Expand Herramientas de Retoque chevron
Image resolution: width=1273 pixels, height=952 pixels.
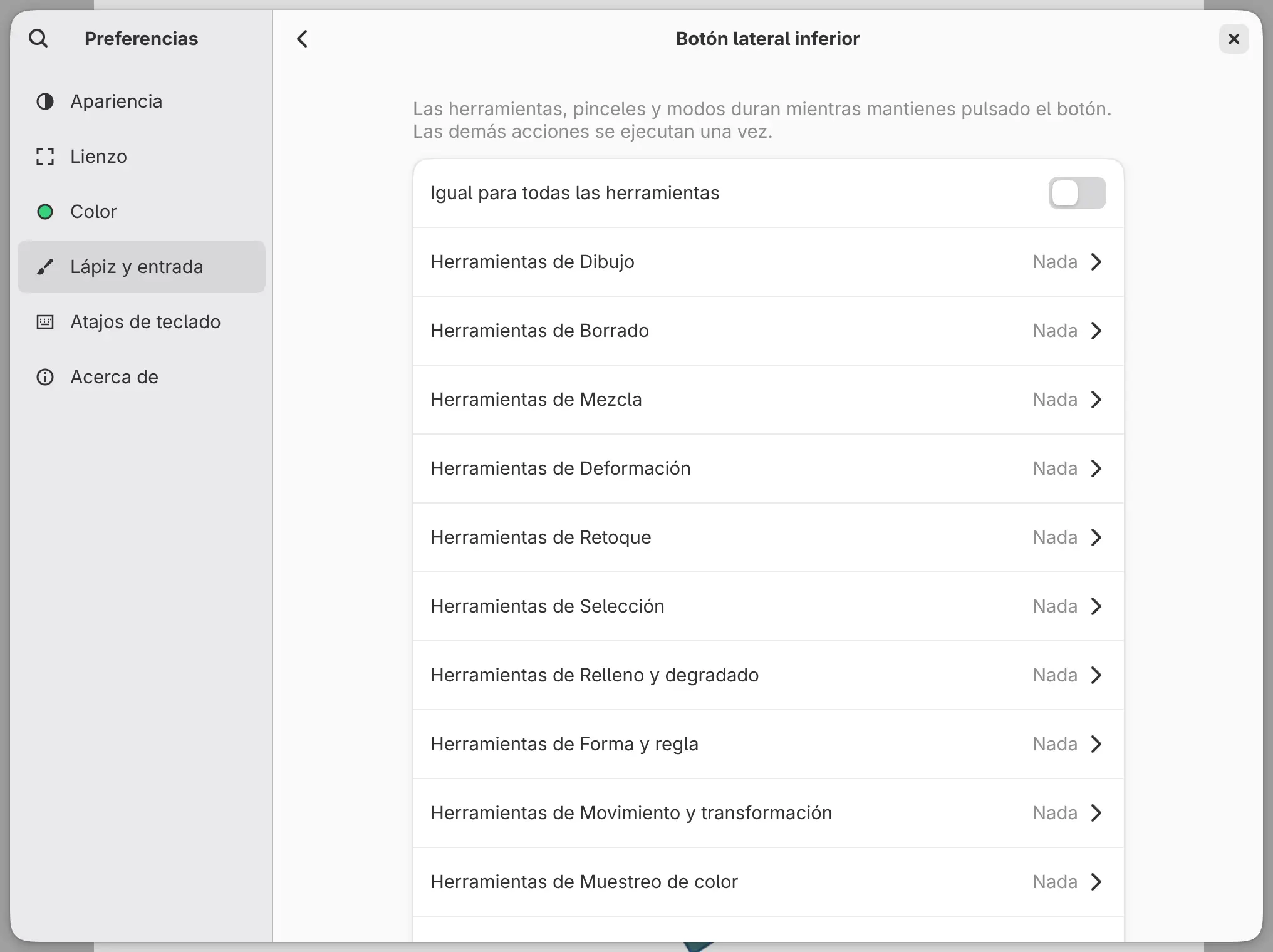[x=1096, y=537]
